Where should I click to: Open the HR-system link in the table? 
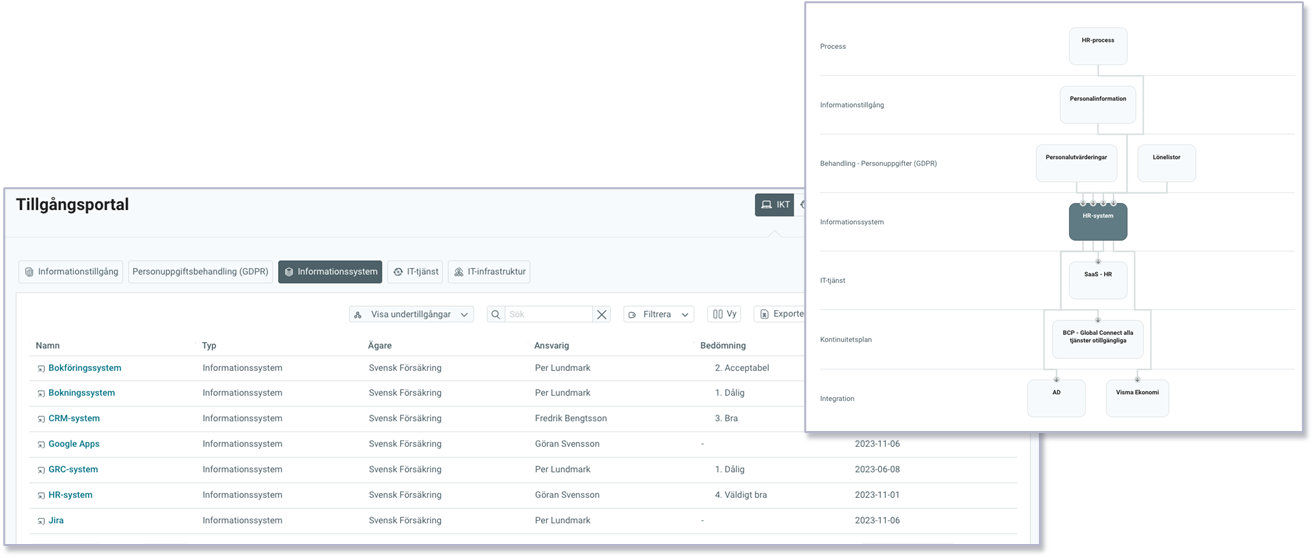pos(70,495)
